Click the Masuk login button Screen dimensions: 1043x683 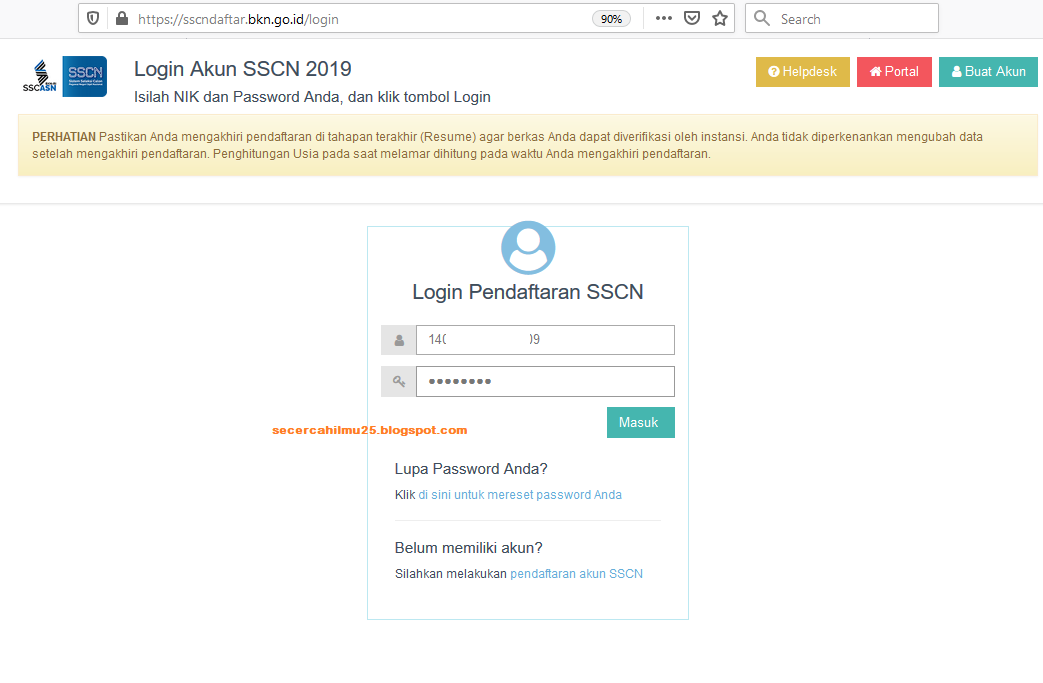click(x=641, y=422)
